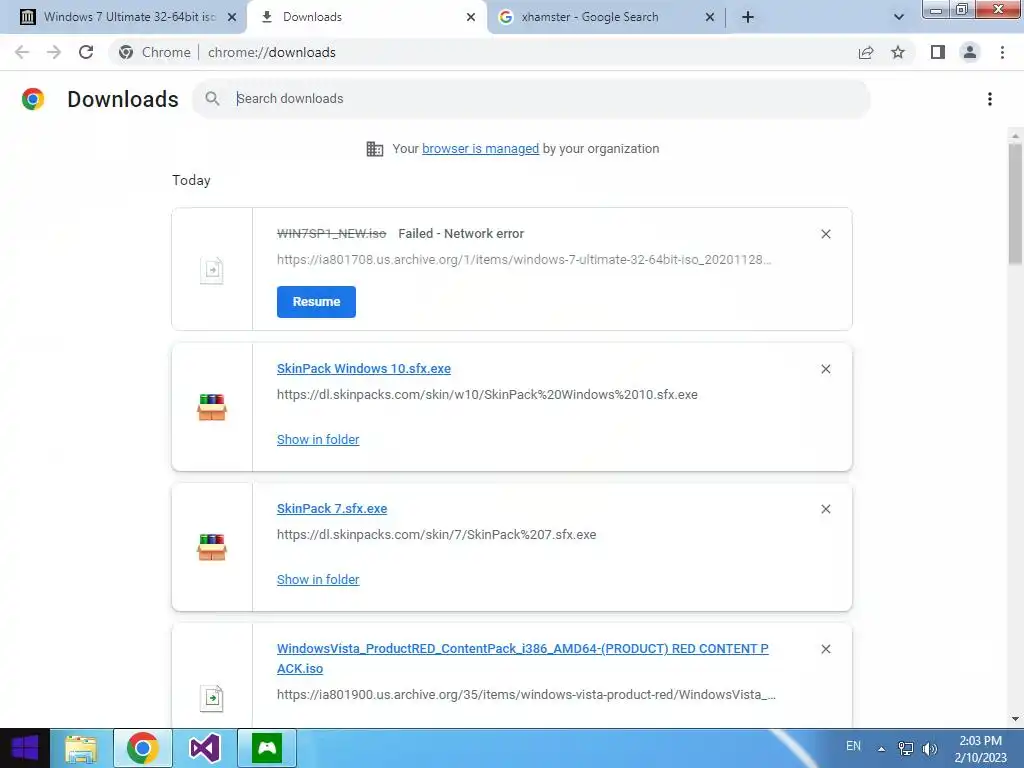This screenshot has width=1024, height=768.
Task: Click the WindowsVista ISO file icon
Action: click(212, 698)
